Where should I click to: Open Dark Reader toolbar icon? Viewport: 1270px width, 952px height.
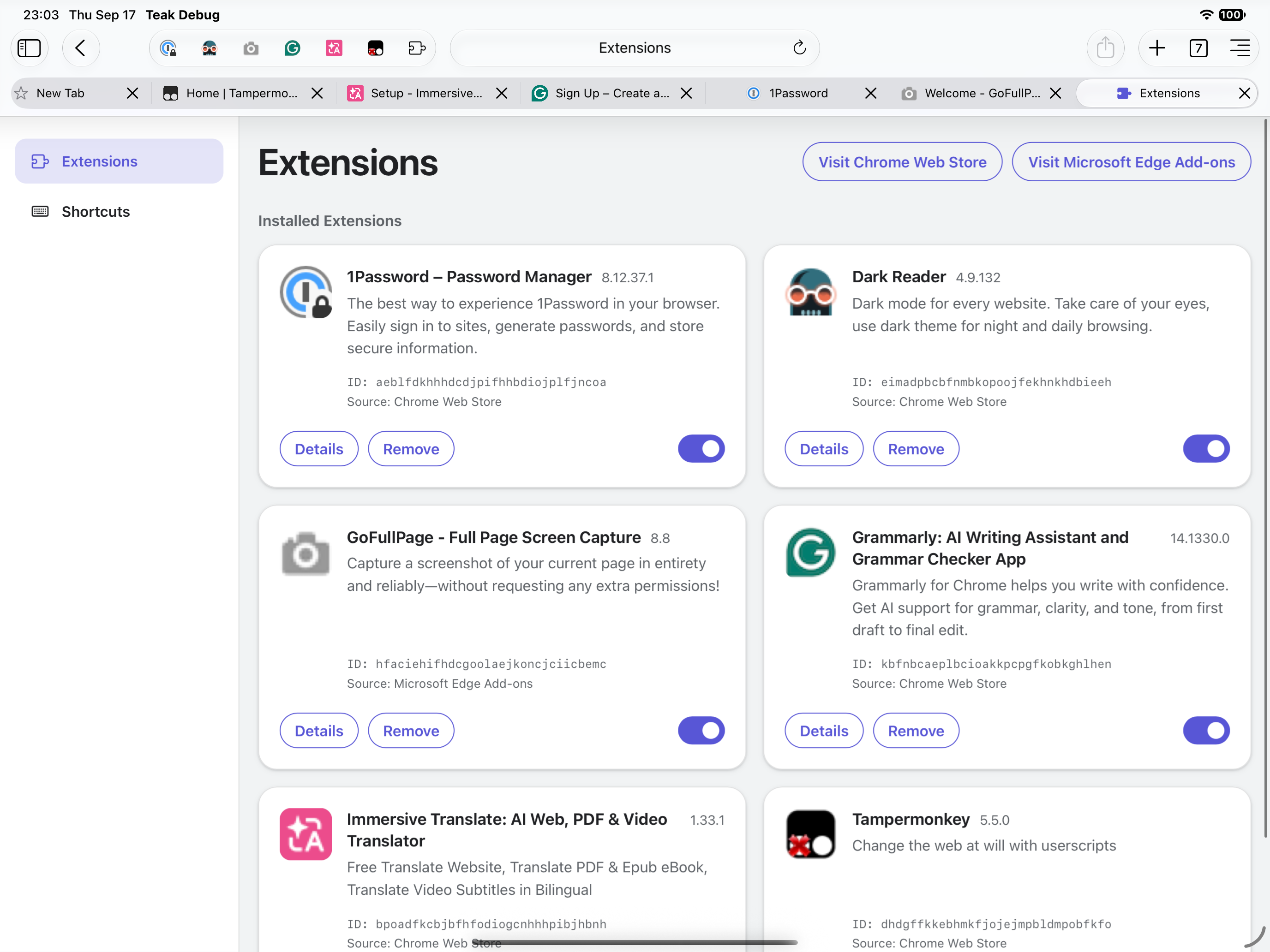210,48
